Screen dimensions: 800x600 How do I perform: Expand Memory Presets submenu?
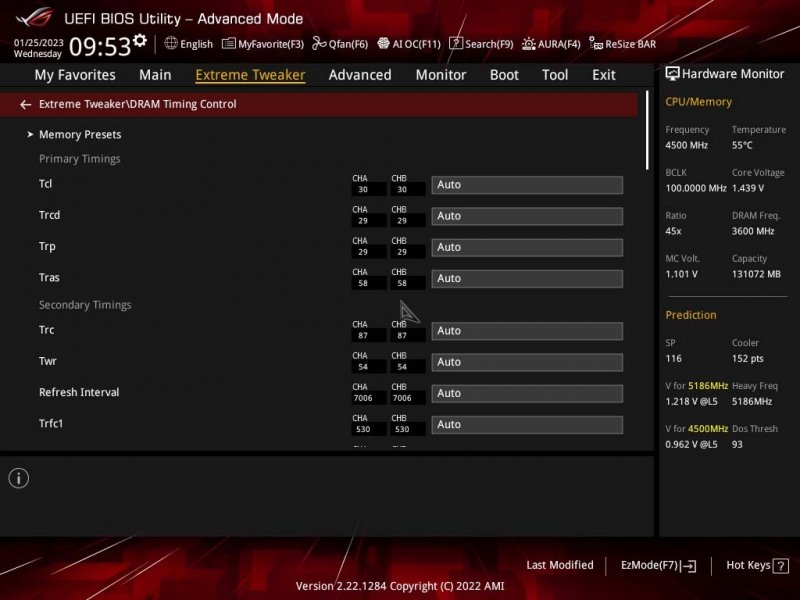coord(80,135)
